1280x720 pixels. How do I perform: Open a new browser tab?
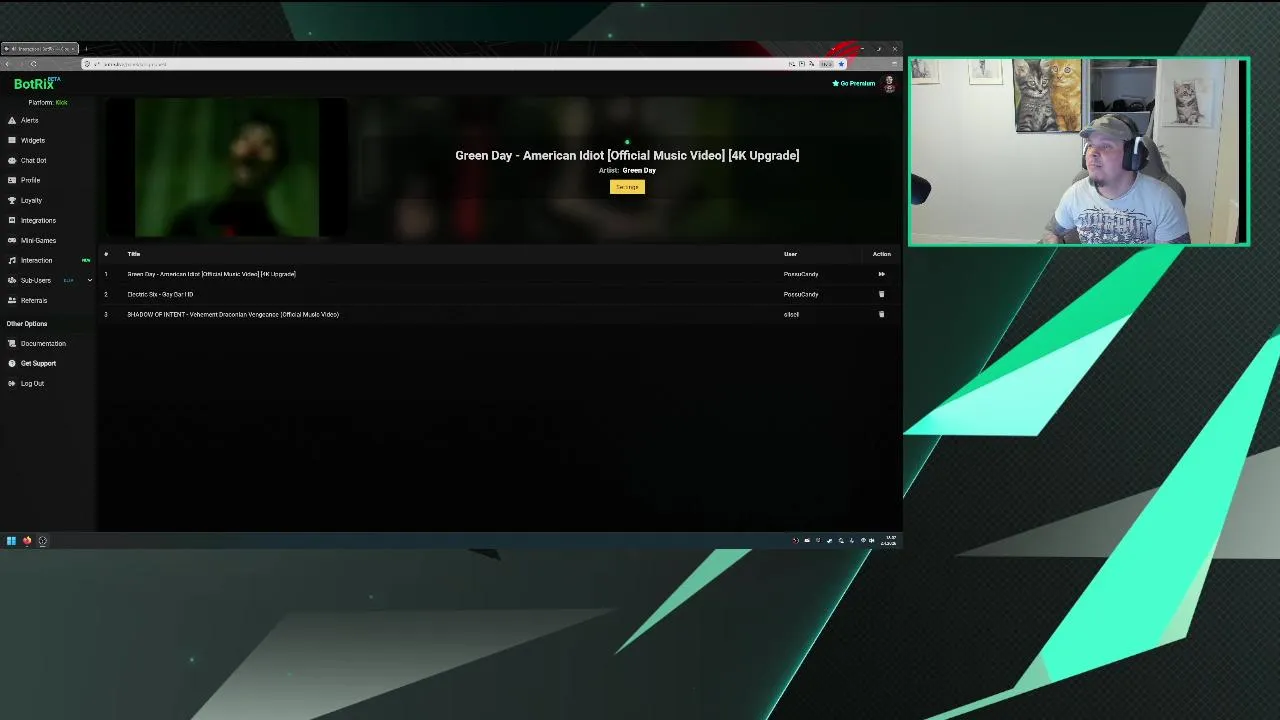86,48
